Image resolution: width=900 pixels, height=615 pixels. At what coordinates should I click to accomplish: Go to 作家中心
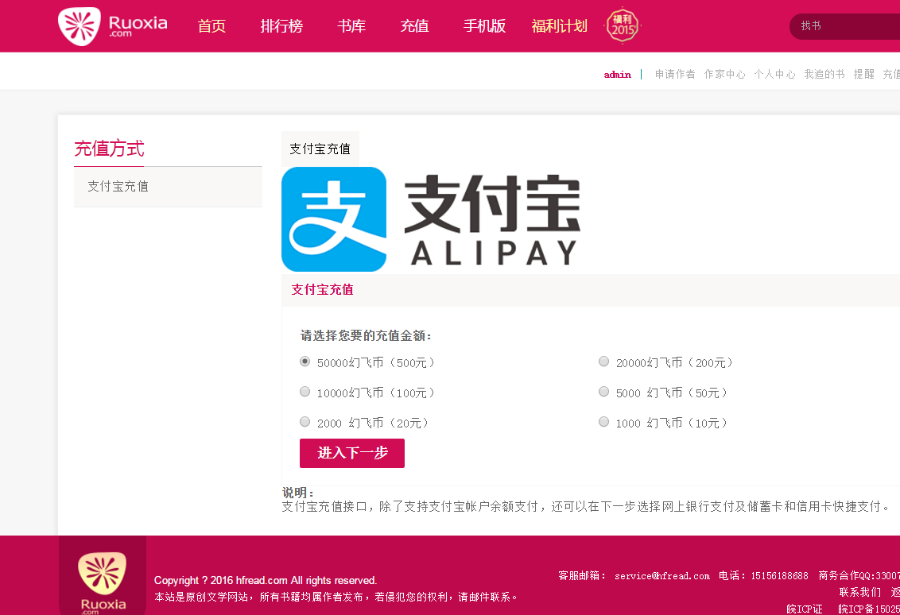coord(724,74)
